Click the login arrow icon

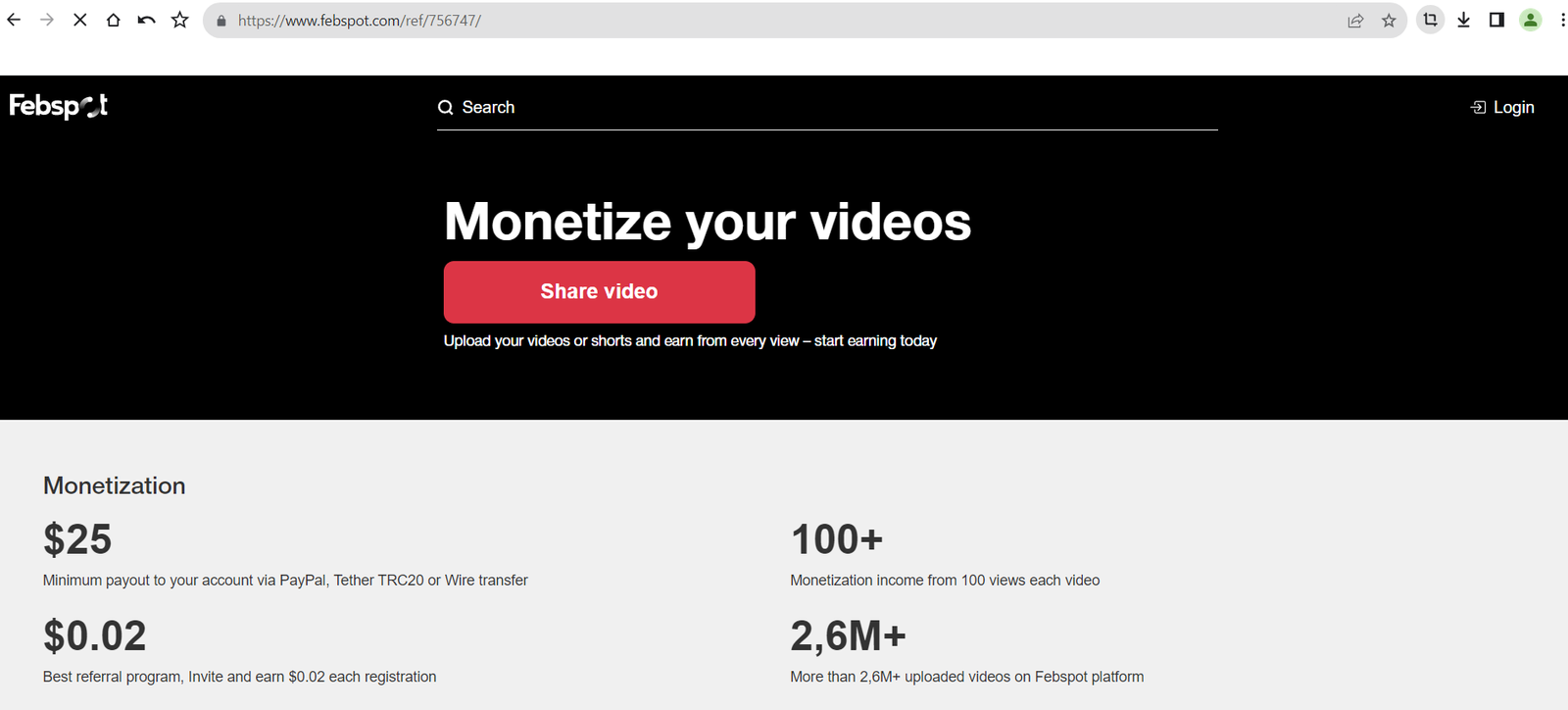(x=1478, y=108)
